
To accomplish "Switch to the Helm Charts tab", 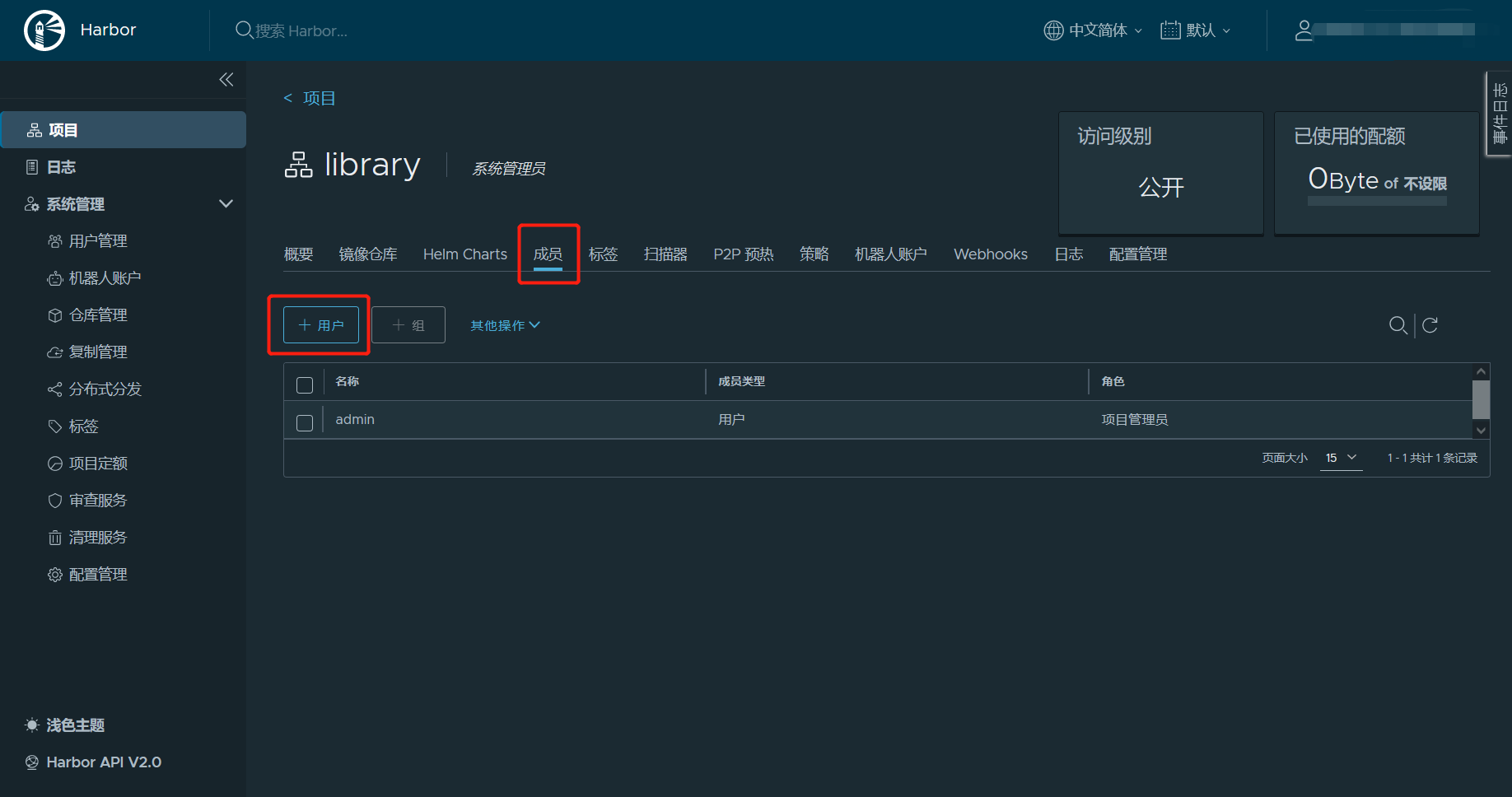I will tap(465, 254).
